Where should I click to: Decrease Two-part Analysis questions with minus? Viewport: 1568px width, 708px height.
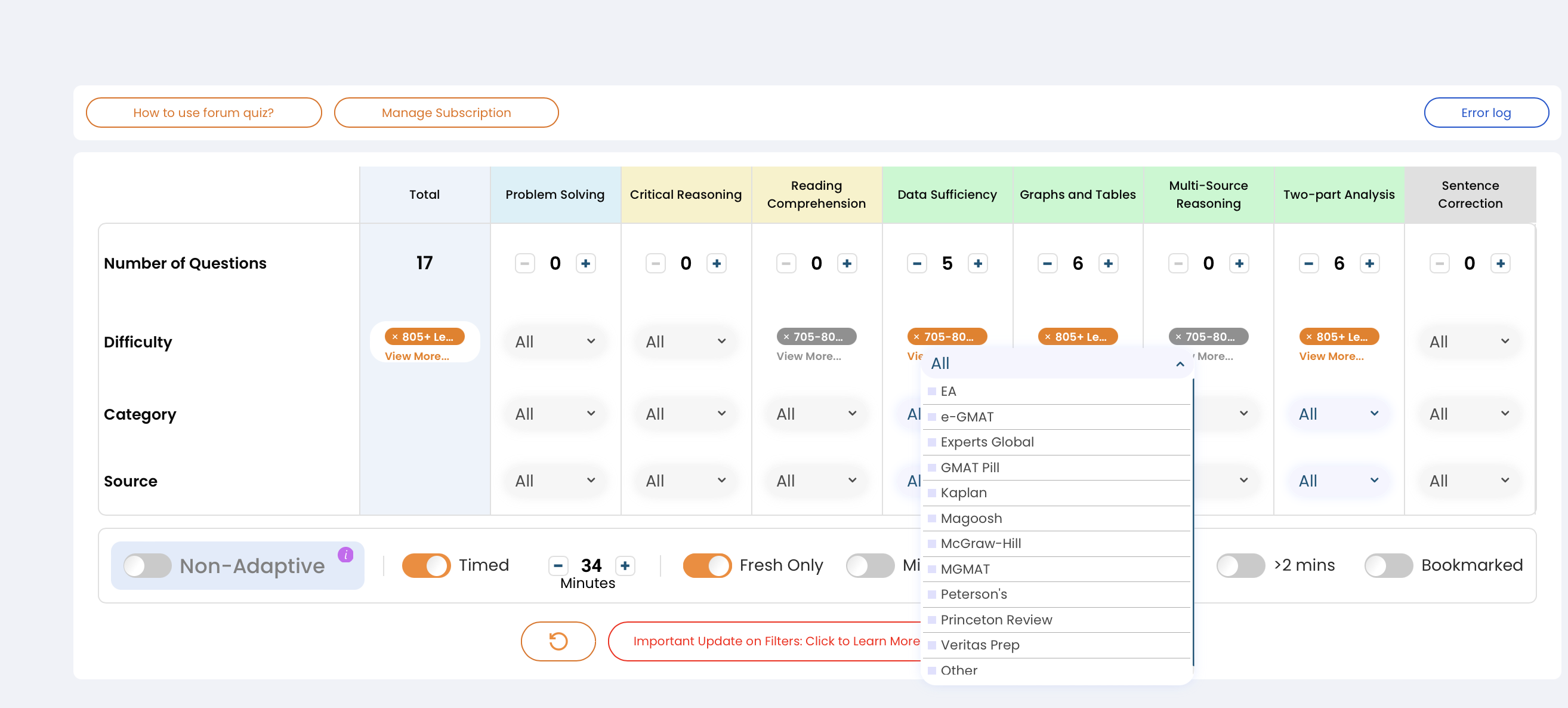1308,264
